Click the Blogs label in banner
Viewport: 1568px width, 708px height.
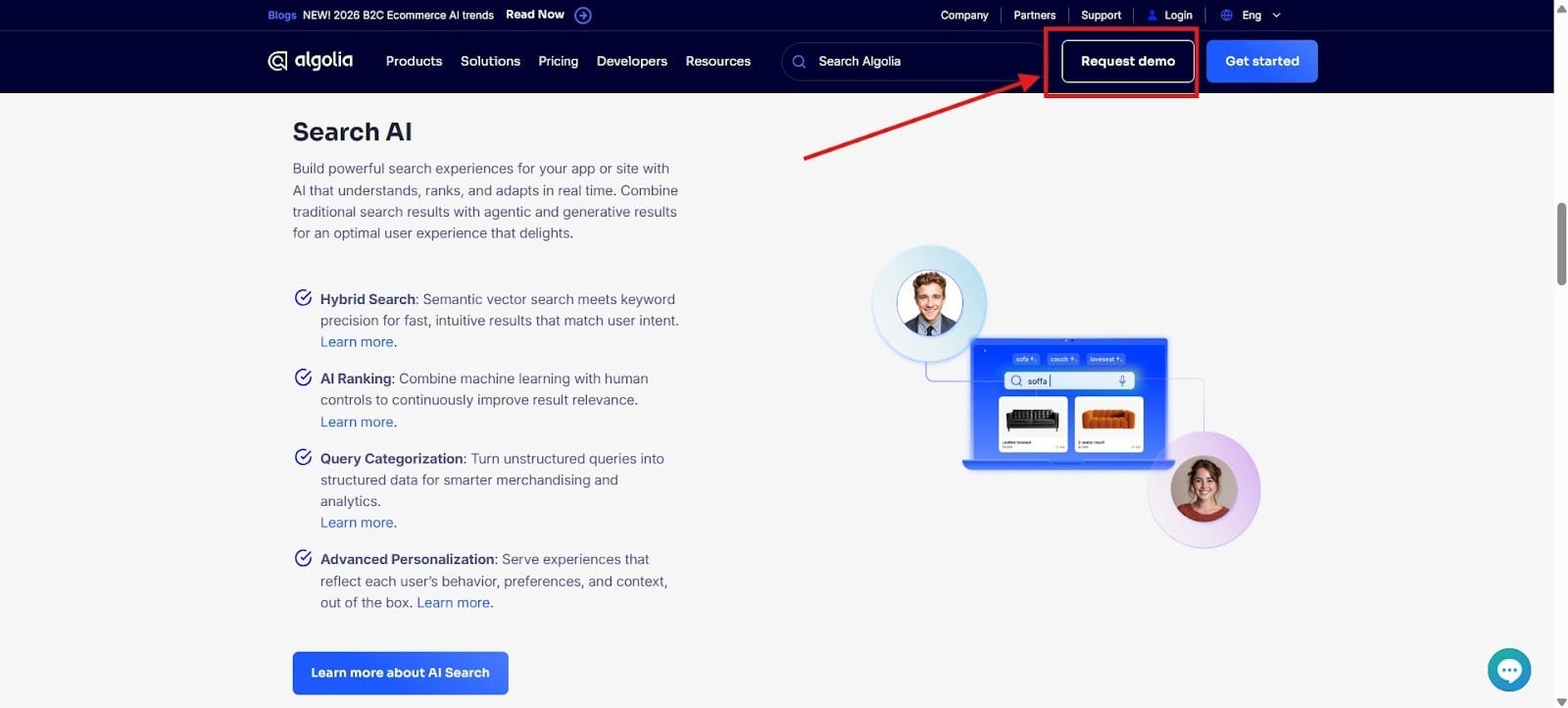[x=282, y=15]
